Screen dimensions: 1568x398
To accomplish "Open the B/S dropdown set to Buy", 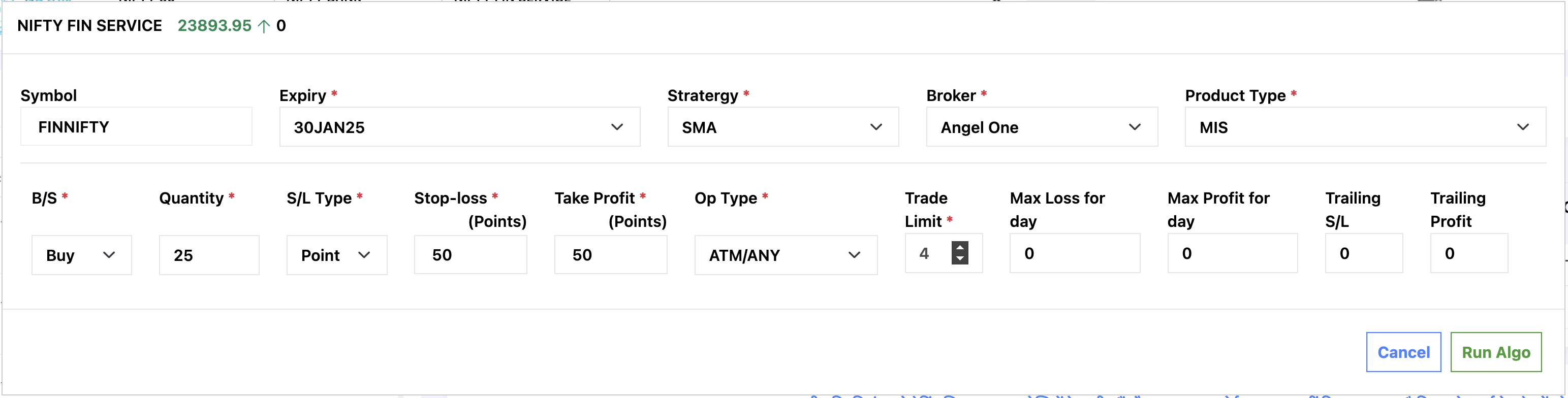I will click(x=81, y=255).
